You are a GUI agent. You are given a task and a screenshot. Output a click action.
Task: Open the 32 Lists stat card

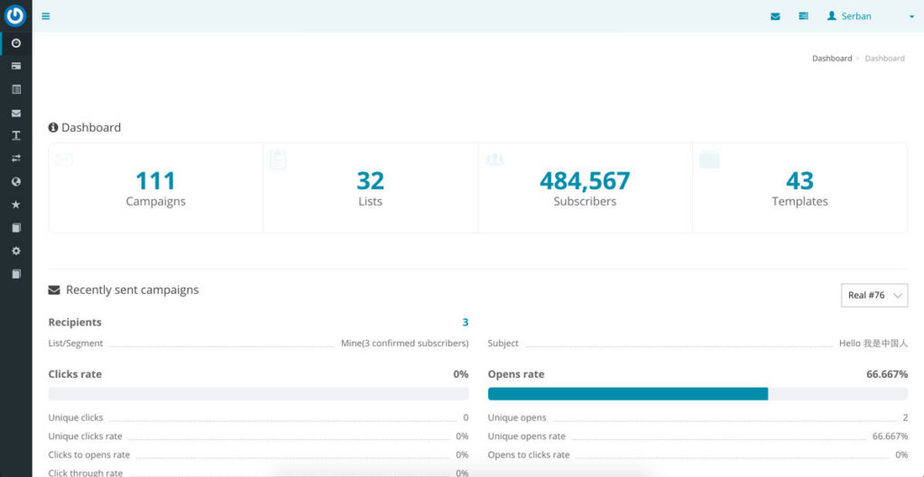tap(370, 188)
